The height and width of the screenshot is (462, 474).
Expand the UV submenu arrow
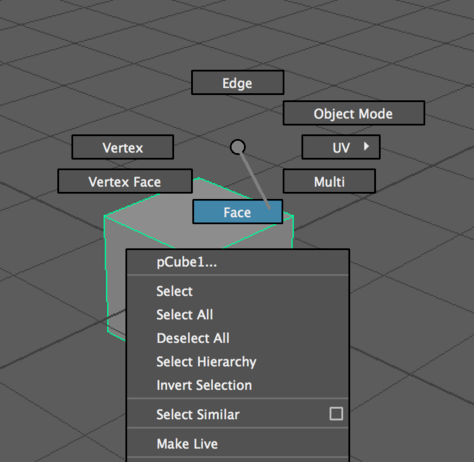366,146
